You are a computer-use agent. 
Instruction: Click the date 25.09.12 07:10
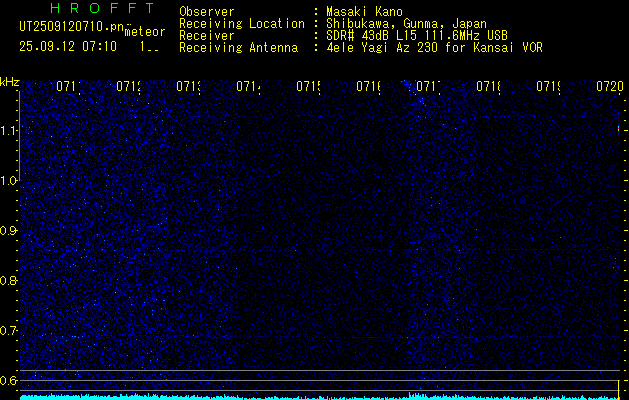(x=68, y=47)
